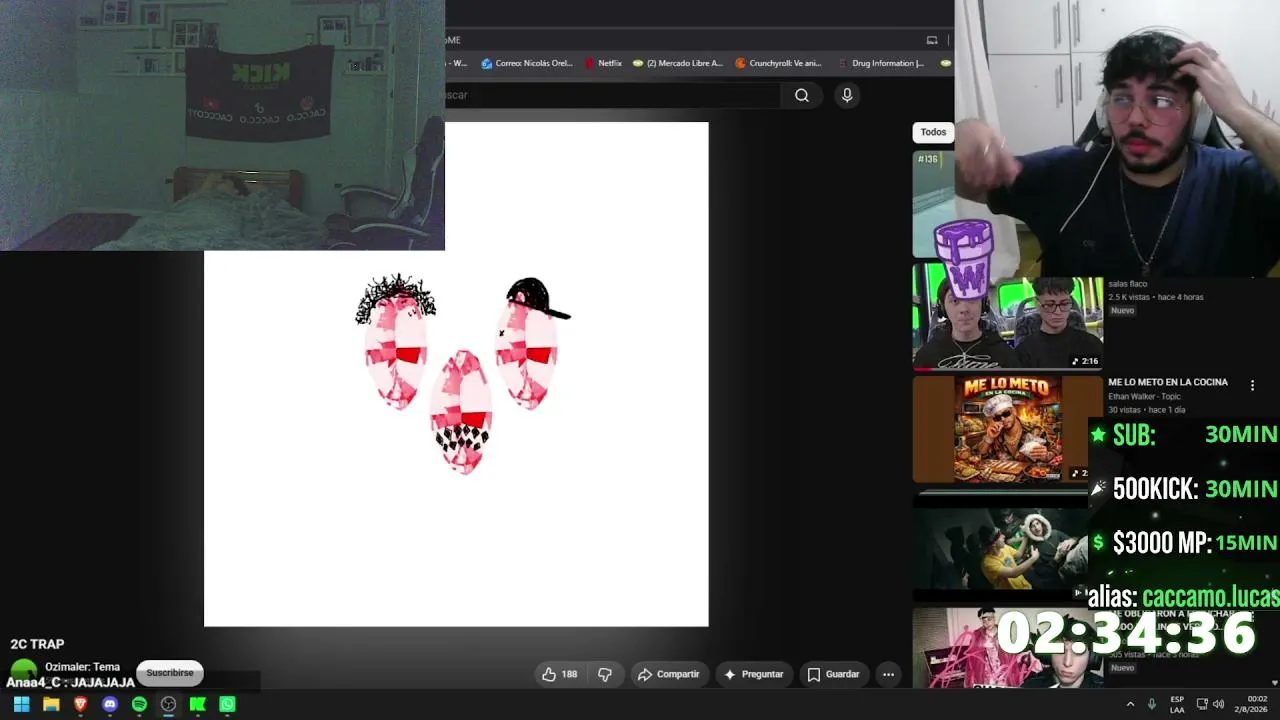Open the Kick app in taskbar

pyautogui.click(x=198, y=704)
